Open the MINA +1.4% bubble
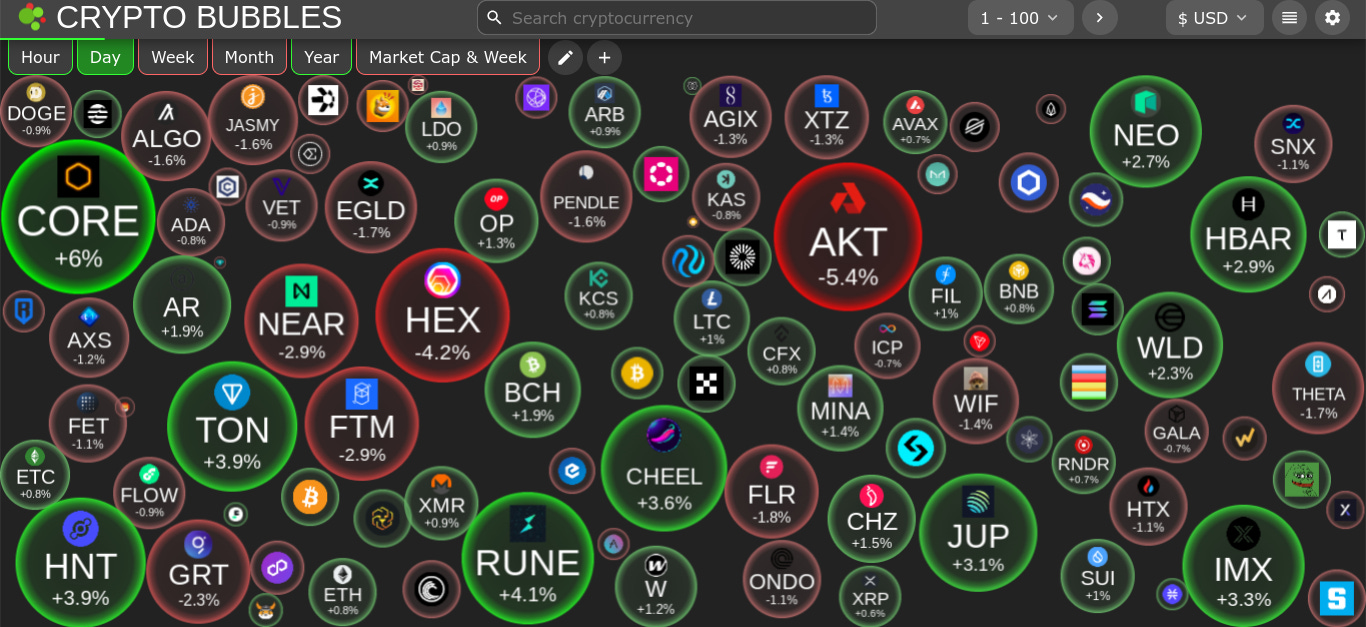This screenshot has height=627, width=1366. pyautogui.click(x=840, y=408)
